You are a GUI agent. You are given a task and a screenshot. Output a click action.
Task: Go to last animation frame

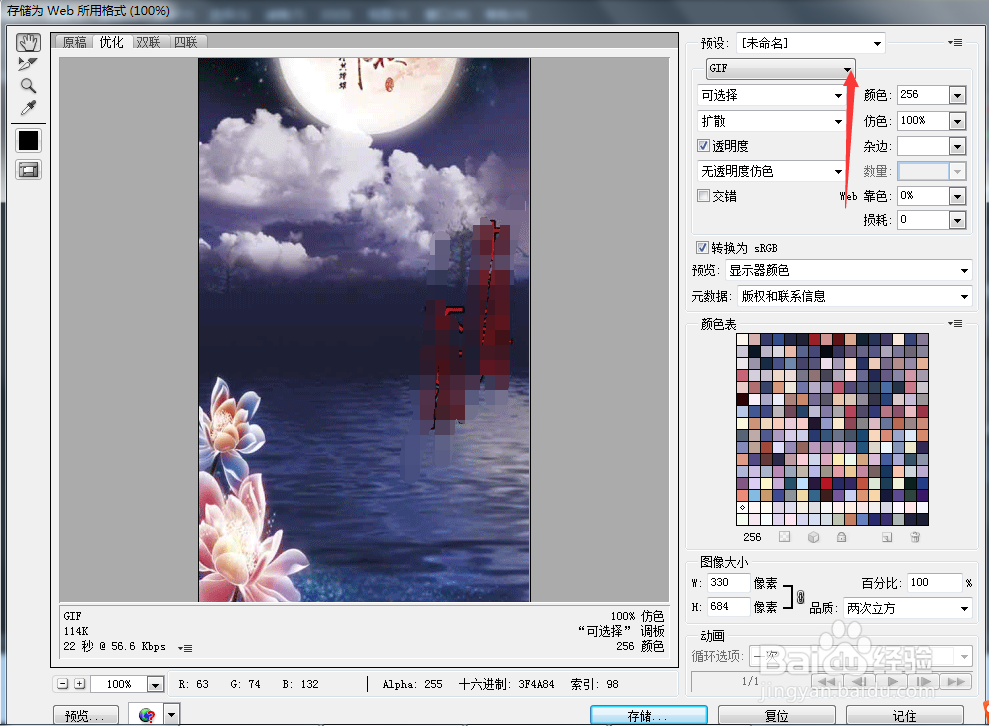(x=956, y=681)
